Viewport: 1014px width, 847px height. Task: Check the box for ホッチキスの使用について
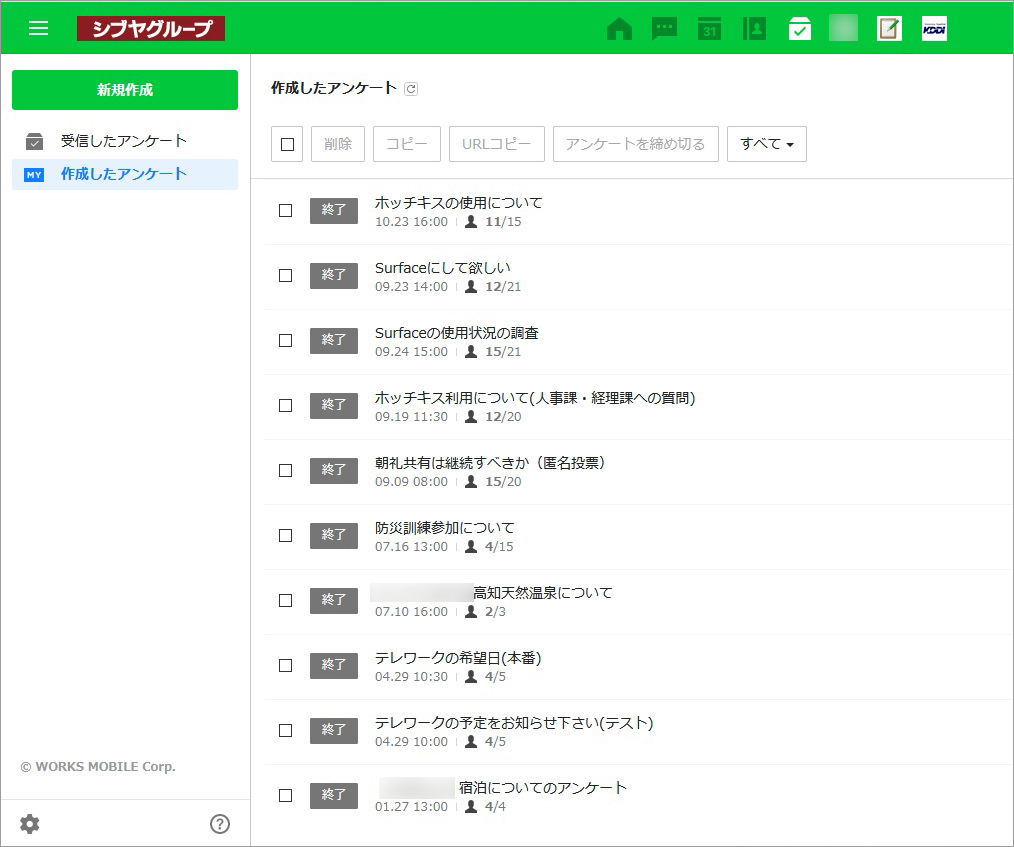tap(285, 210)
